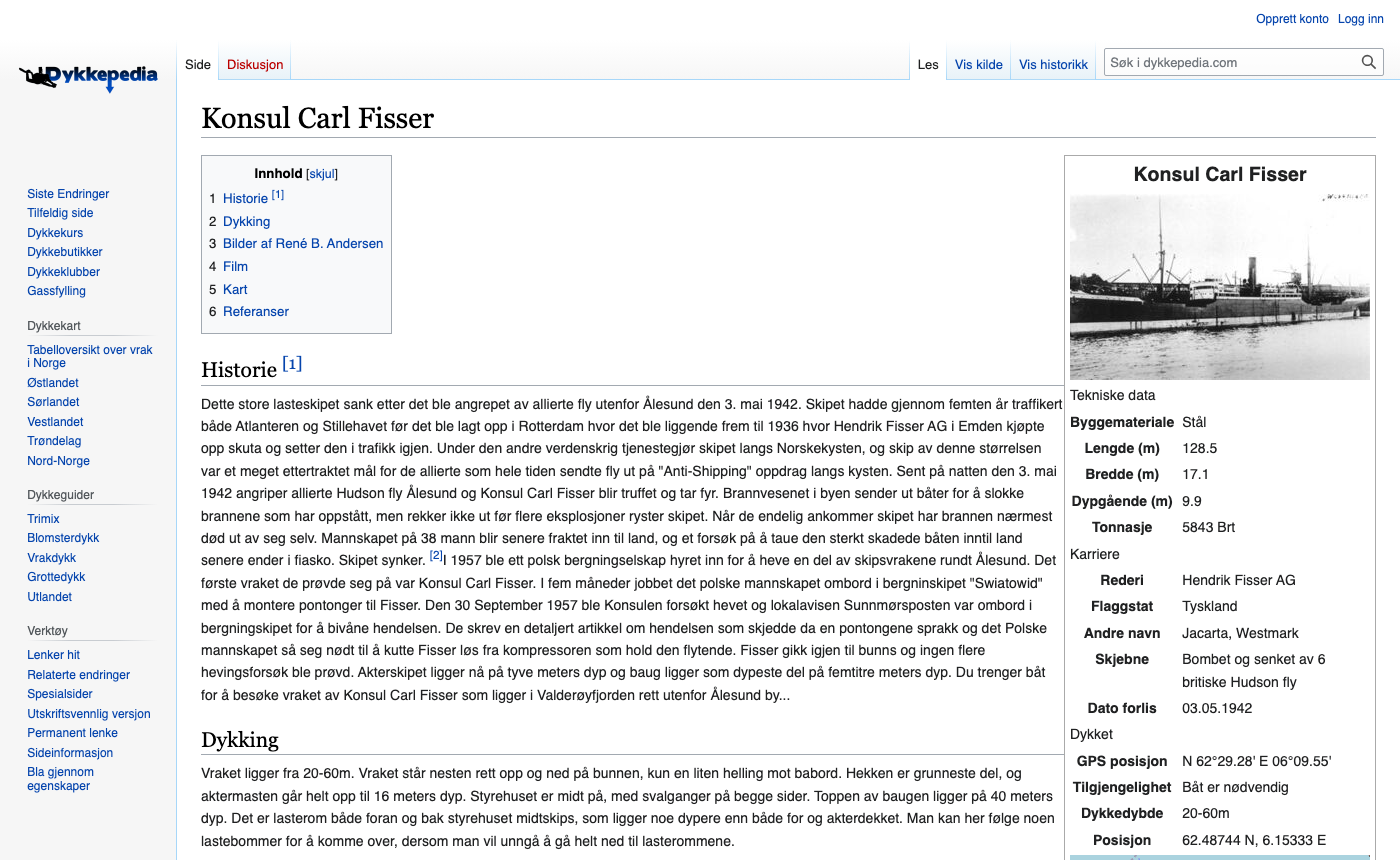This screenshot has width=1400, height=860.
Task: Open the Lenker hit tool link
Action: (53, 655)
